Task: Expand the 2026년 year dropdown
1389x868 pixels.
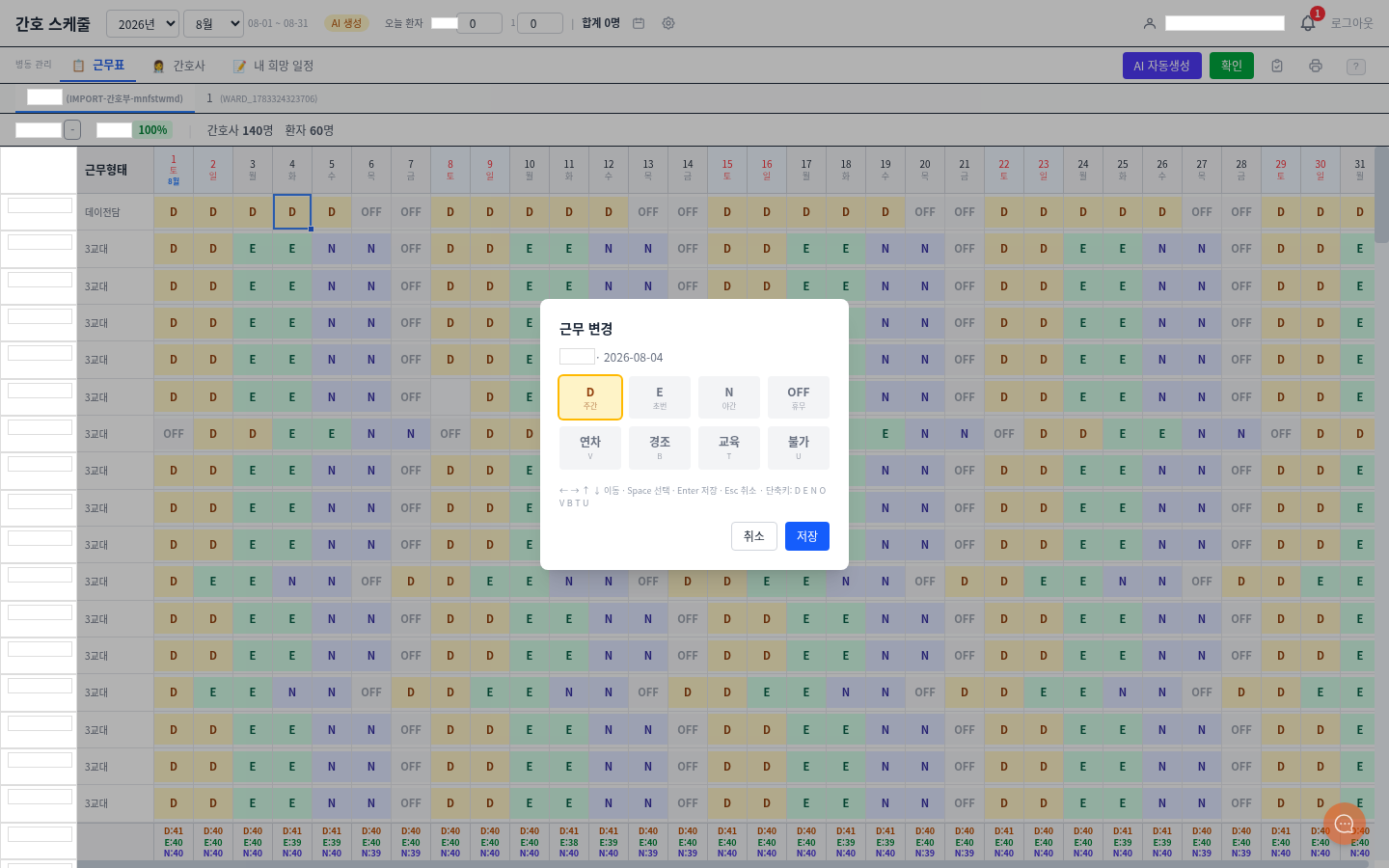Action: pyautogui.click(x=143, y=24)
